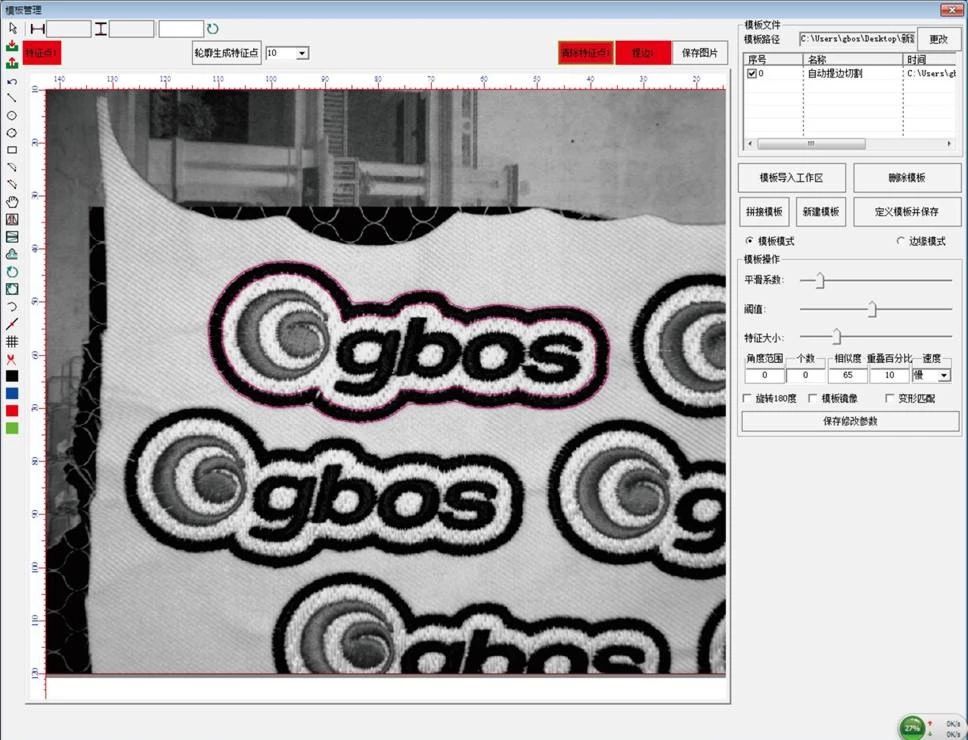Click 模板导入工作区 button
Image resolution: width=968 pixels, height=740 pixels.
click(x=791, y=178)
